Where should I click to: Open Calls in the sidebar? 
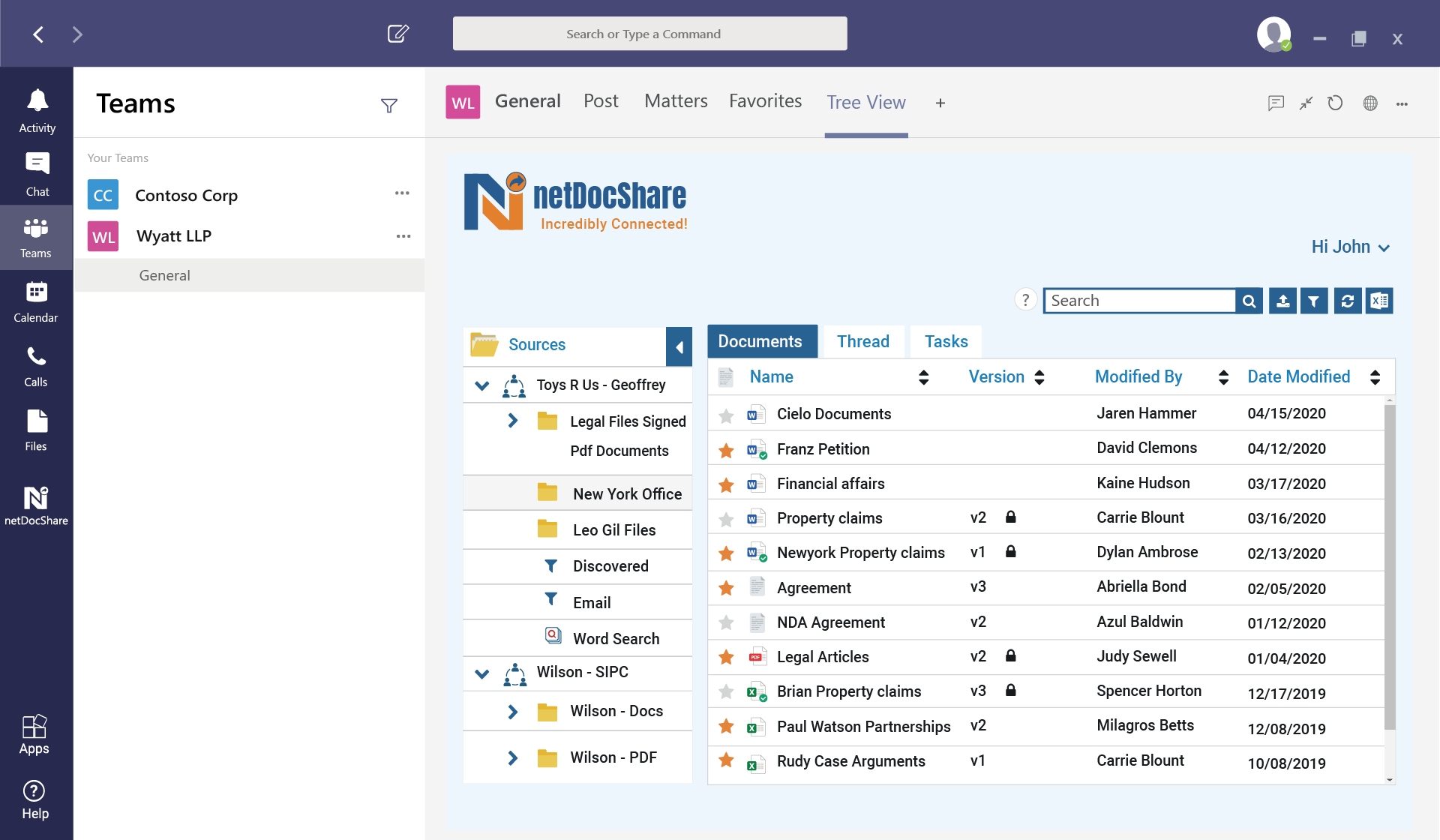point(36,366)
